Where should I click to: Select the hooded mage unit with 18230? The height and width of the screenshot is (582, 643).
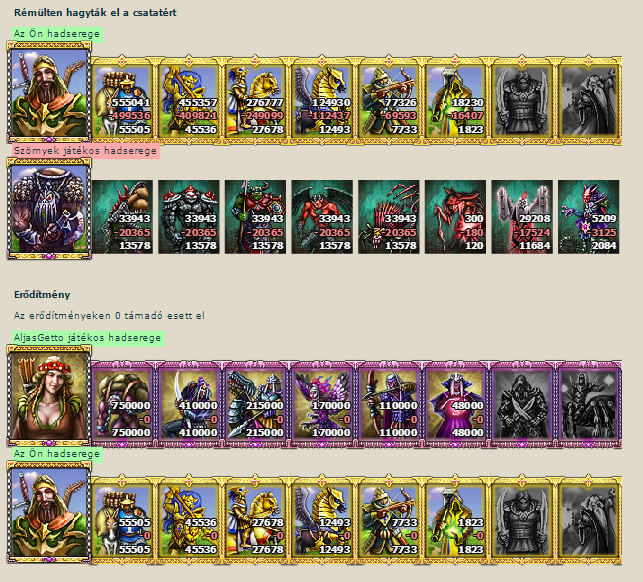455,100
